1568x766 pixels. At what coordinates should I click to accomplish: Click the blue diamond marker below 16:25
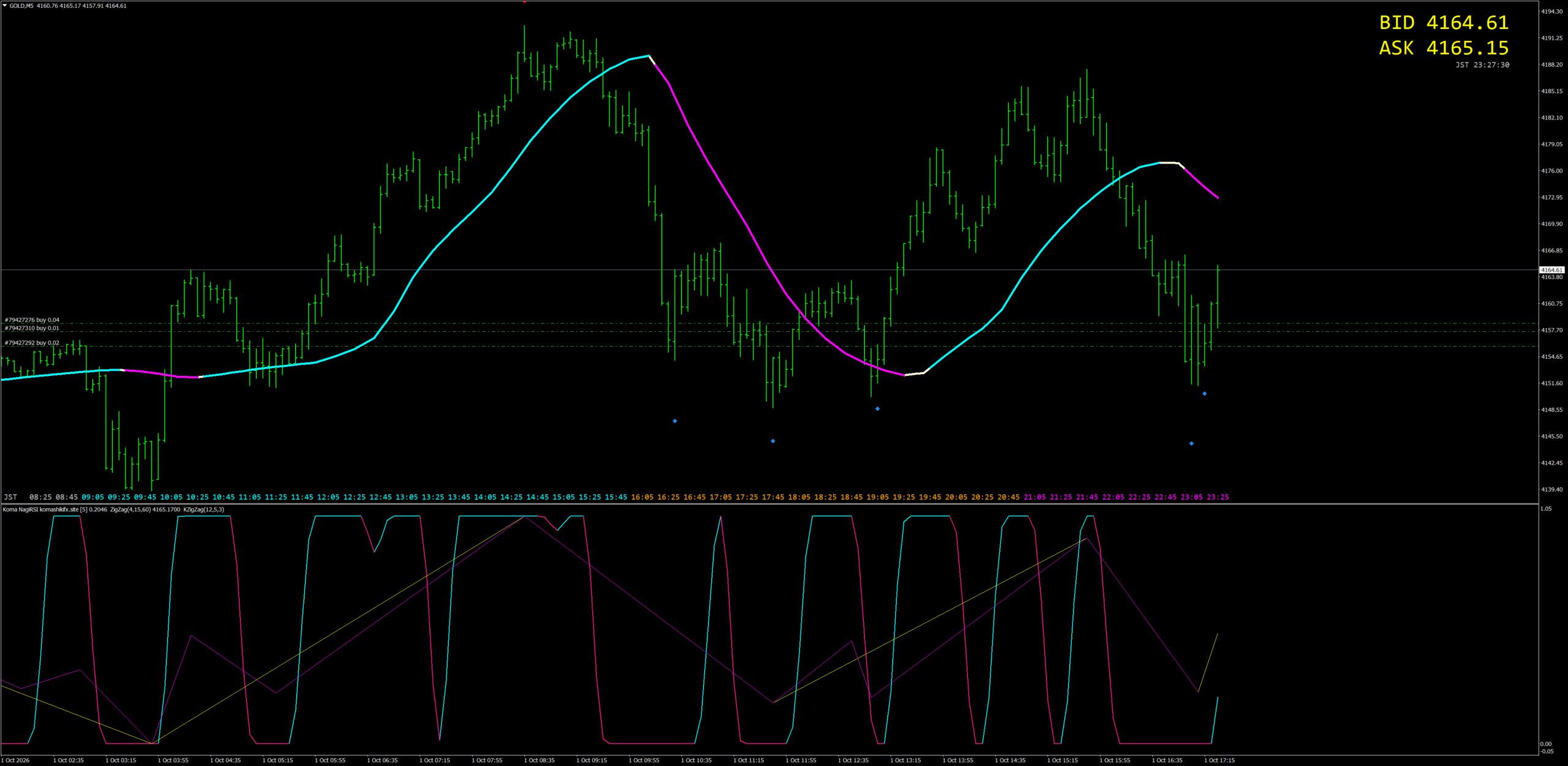[675, 421]
